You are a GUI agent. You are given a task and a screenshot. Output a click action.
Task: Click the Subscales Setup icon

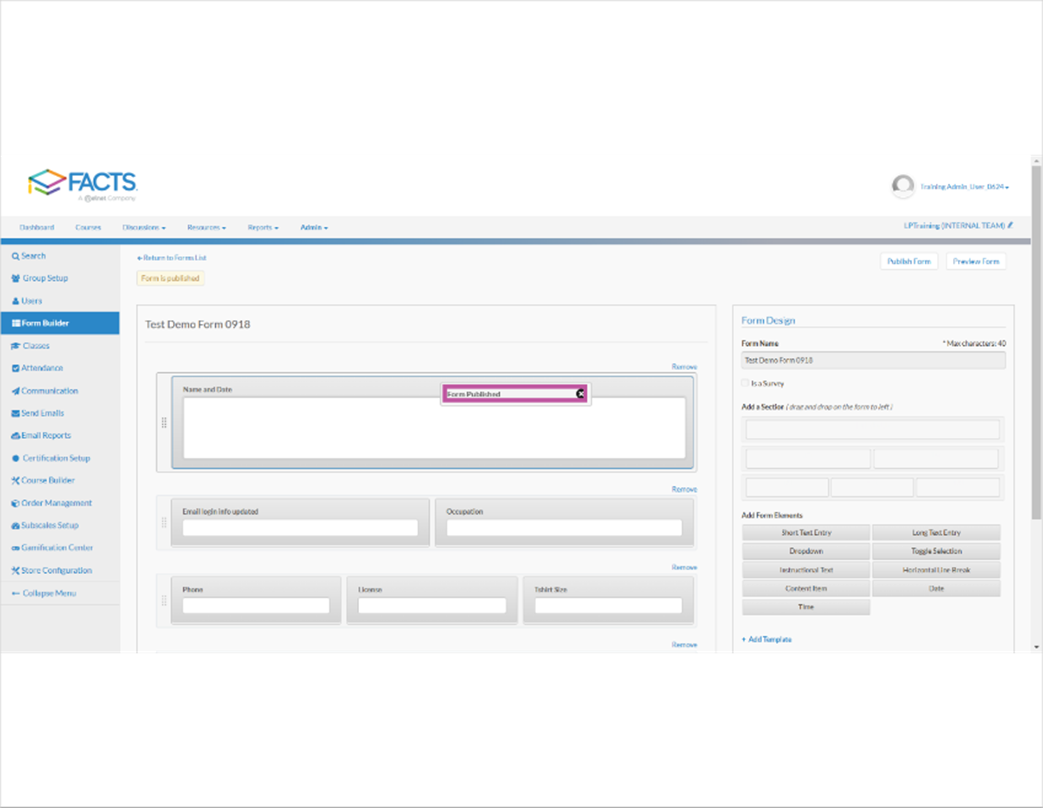pyautogui.click(x=15, y=526)
